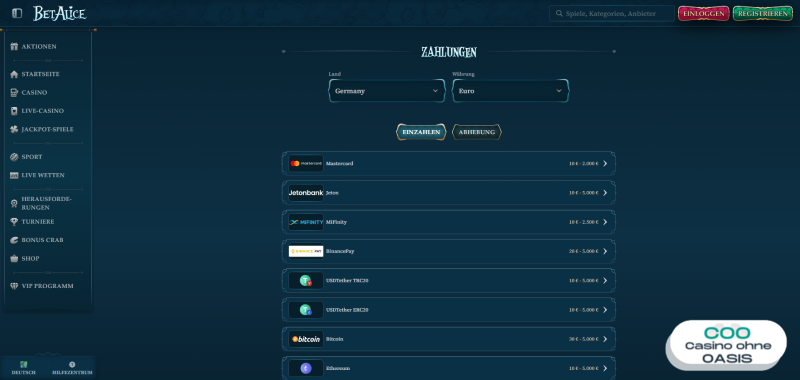Expand the Mastercard row chevron
800x380 pixels.
[605, 164]
